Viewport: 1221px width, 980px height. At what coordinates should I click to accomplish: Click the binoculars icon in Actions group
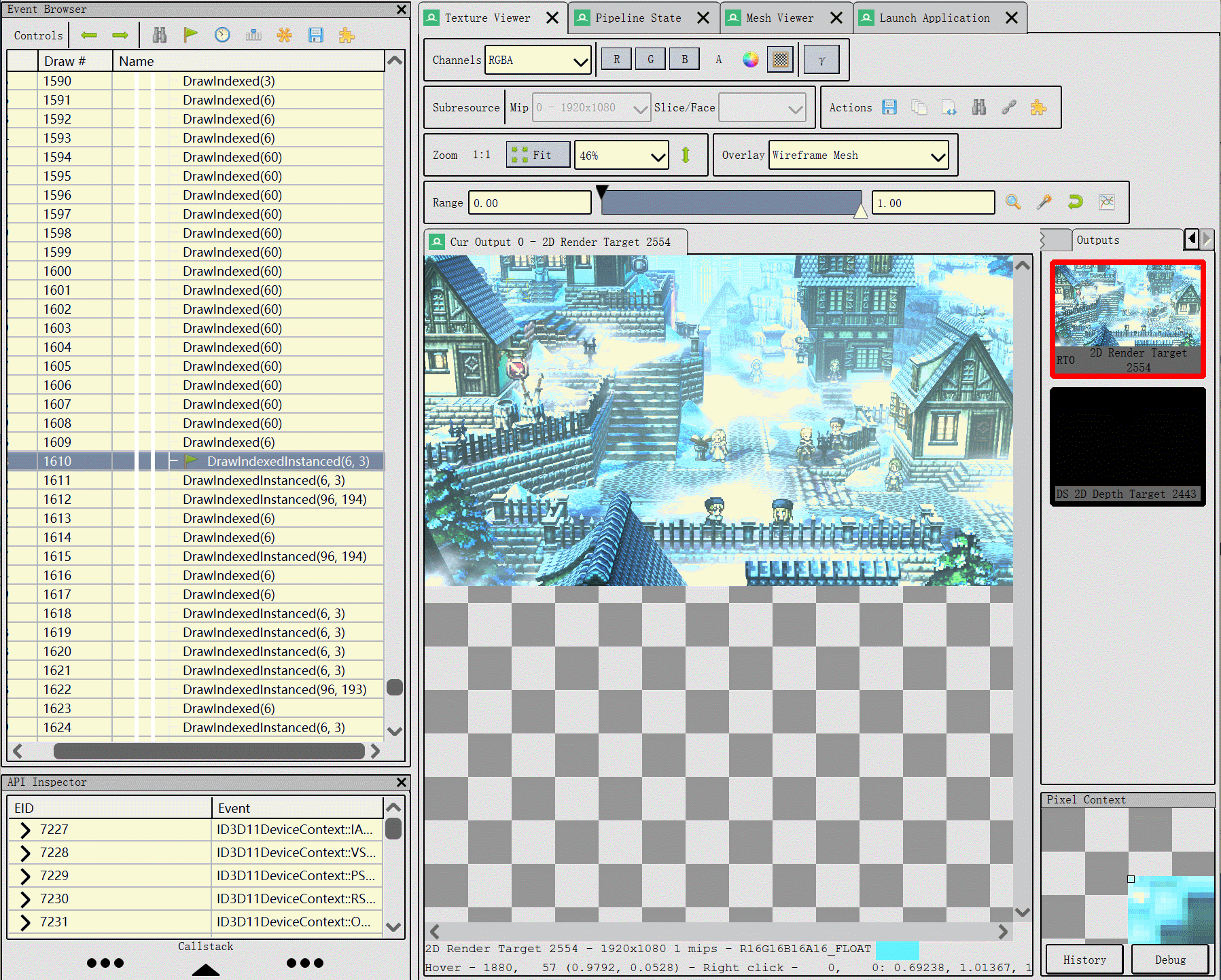coord(979,107)
